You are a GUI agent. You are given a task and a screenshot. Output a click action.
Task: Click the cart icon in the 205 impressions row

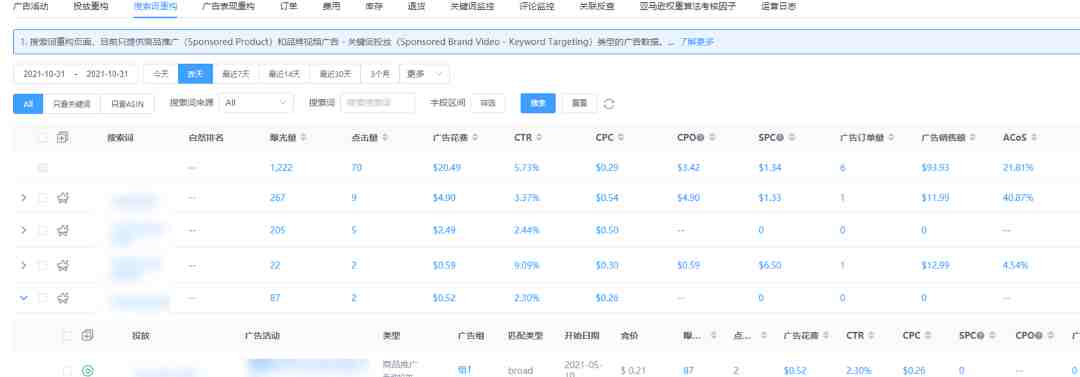(x=63, y=230)
